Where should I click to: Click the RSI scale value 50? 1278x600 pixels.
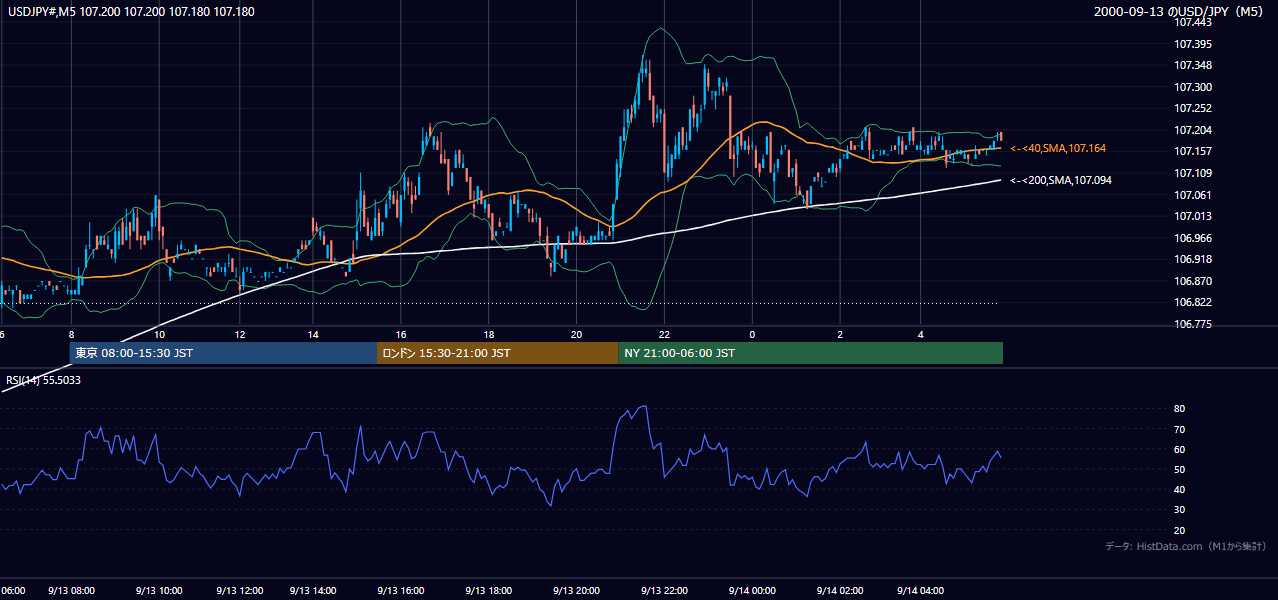pyautogui.click(x=1179, y=469)
